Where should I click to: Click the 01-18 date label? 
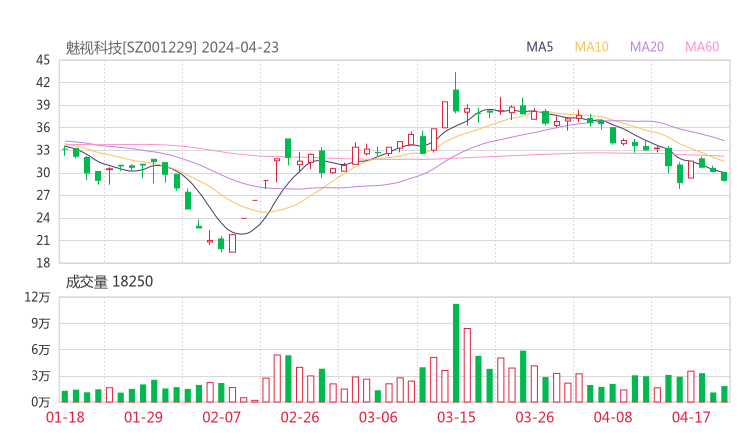pyautogui.click(x=65, y=417)
